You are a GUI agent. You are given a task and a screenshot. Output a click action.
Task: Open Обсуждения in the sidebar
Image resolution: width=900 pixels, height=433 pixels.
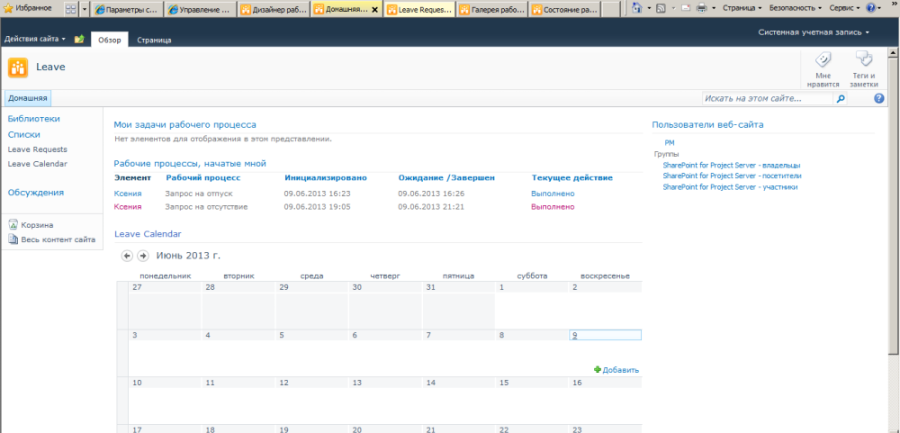click(36, 192)
